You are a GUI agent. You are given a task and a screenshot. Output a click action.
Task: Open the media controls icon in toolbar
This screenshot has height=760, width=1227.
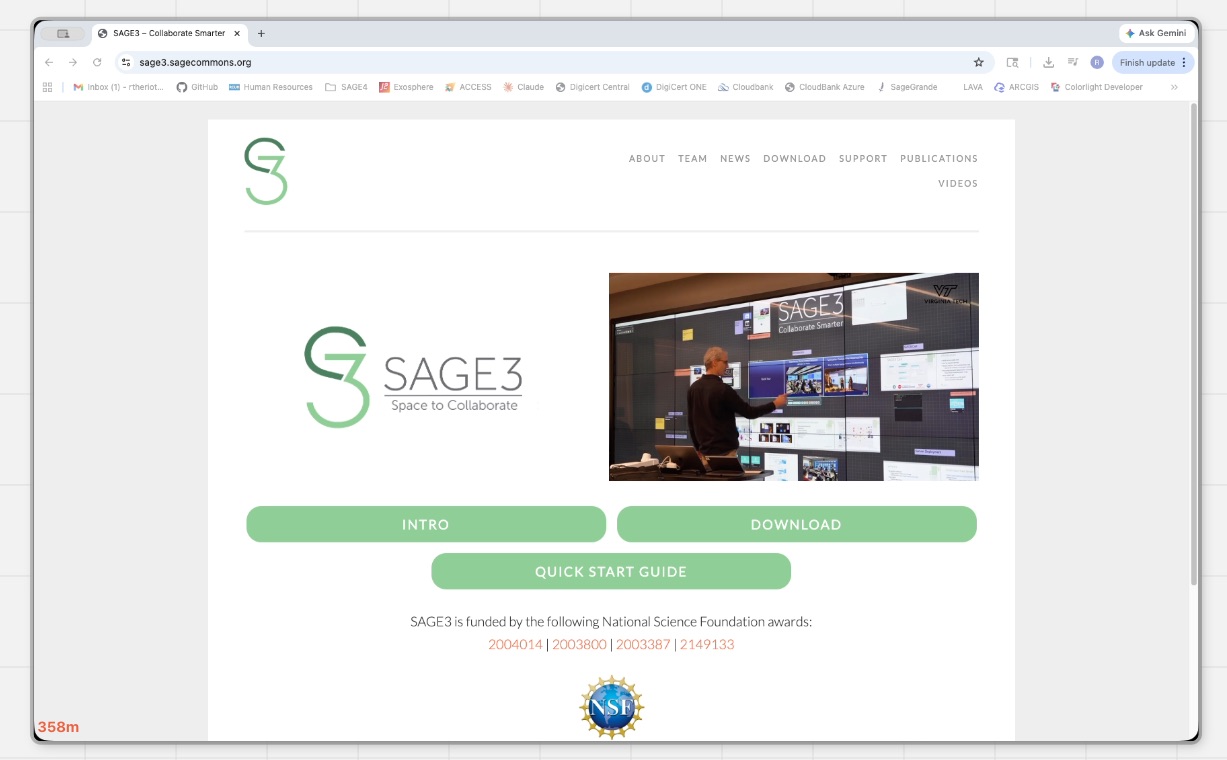1073,62
